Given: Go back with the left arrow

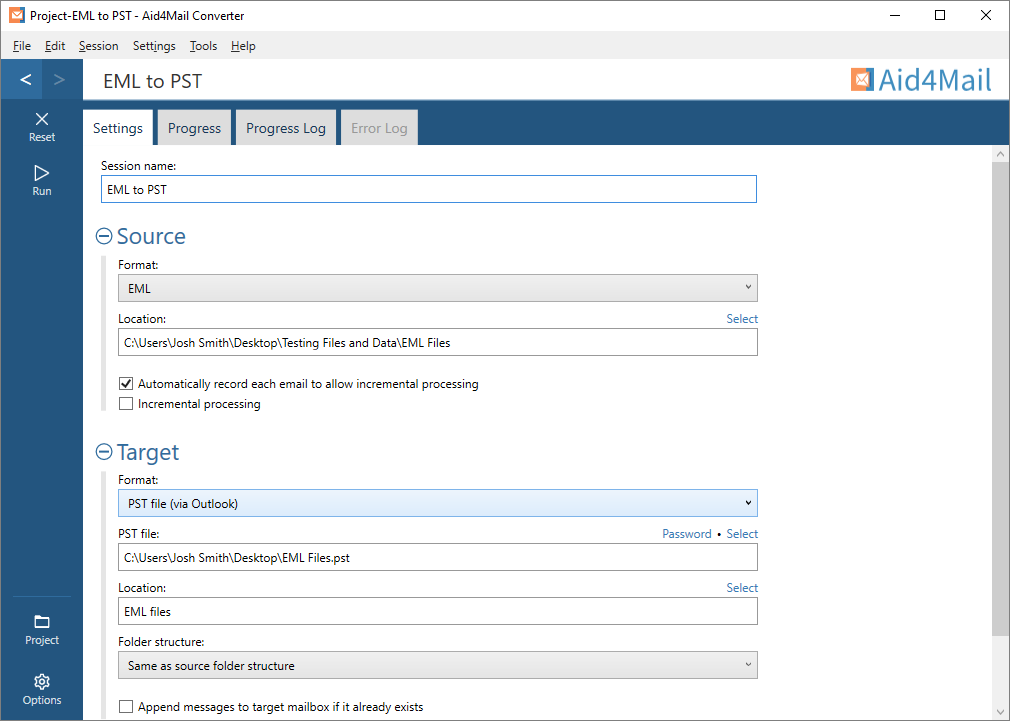Looking at the screenshot, I should coord(25,80).
